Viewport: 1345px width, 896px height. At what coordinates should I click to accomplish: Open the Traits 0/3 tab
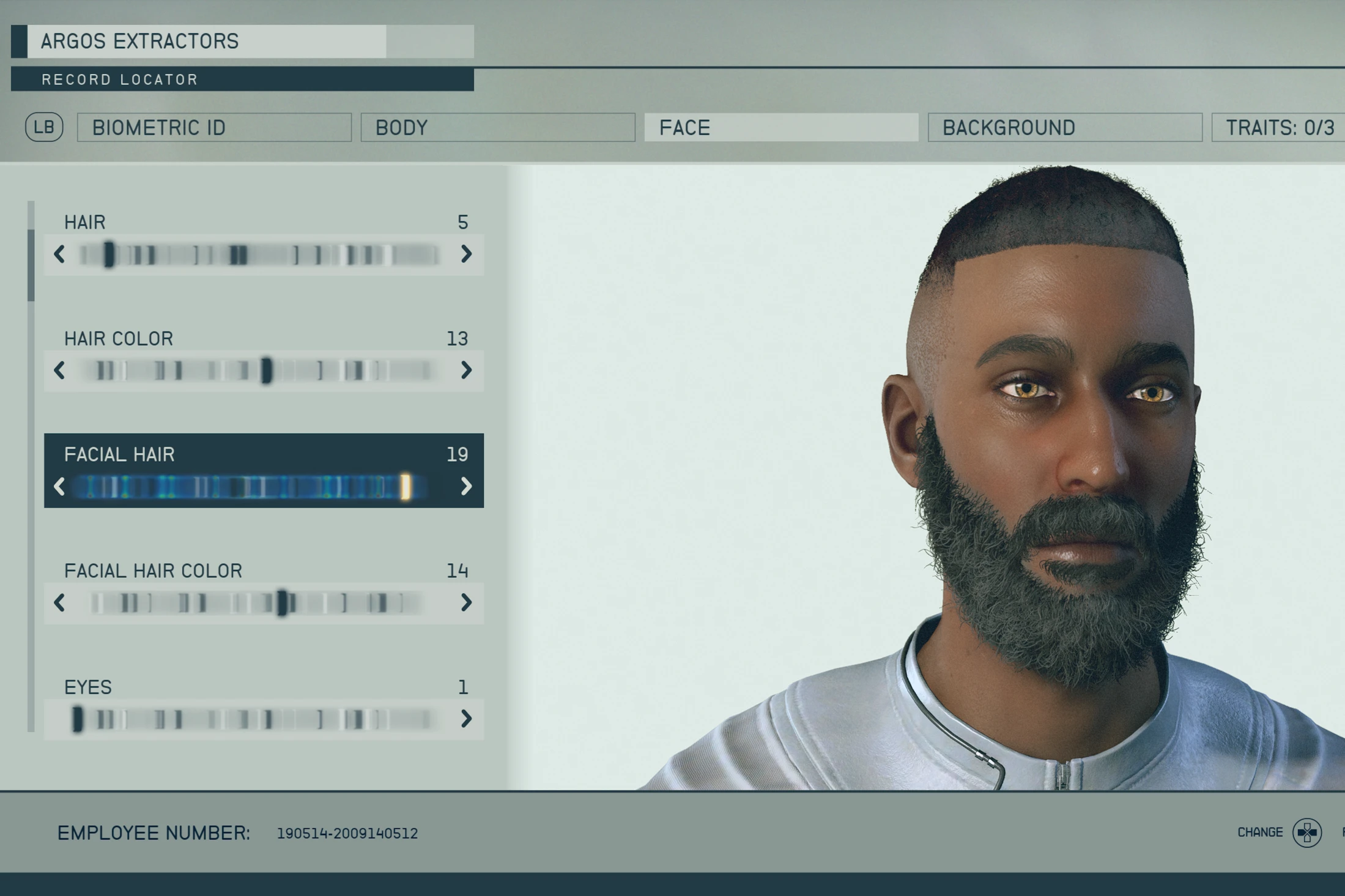point(1278,127)
